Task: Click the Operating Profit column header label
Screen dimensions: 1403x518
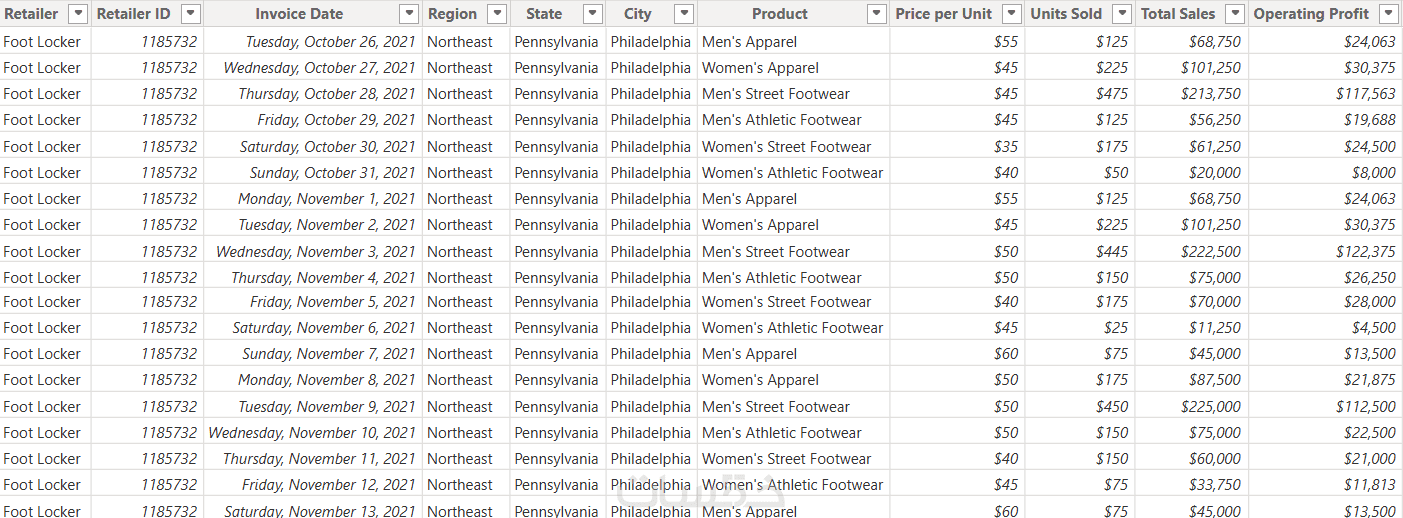Action: (1311, 14)
